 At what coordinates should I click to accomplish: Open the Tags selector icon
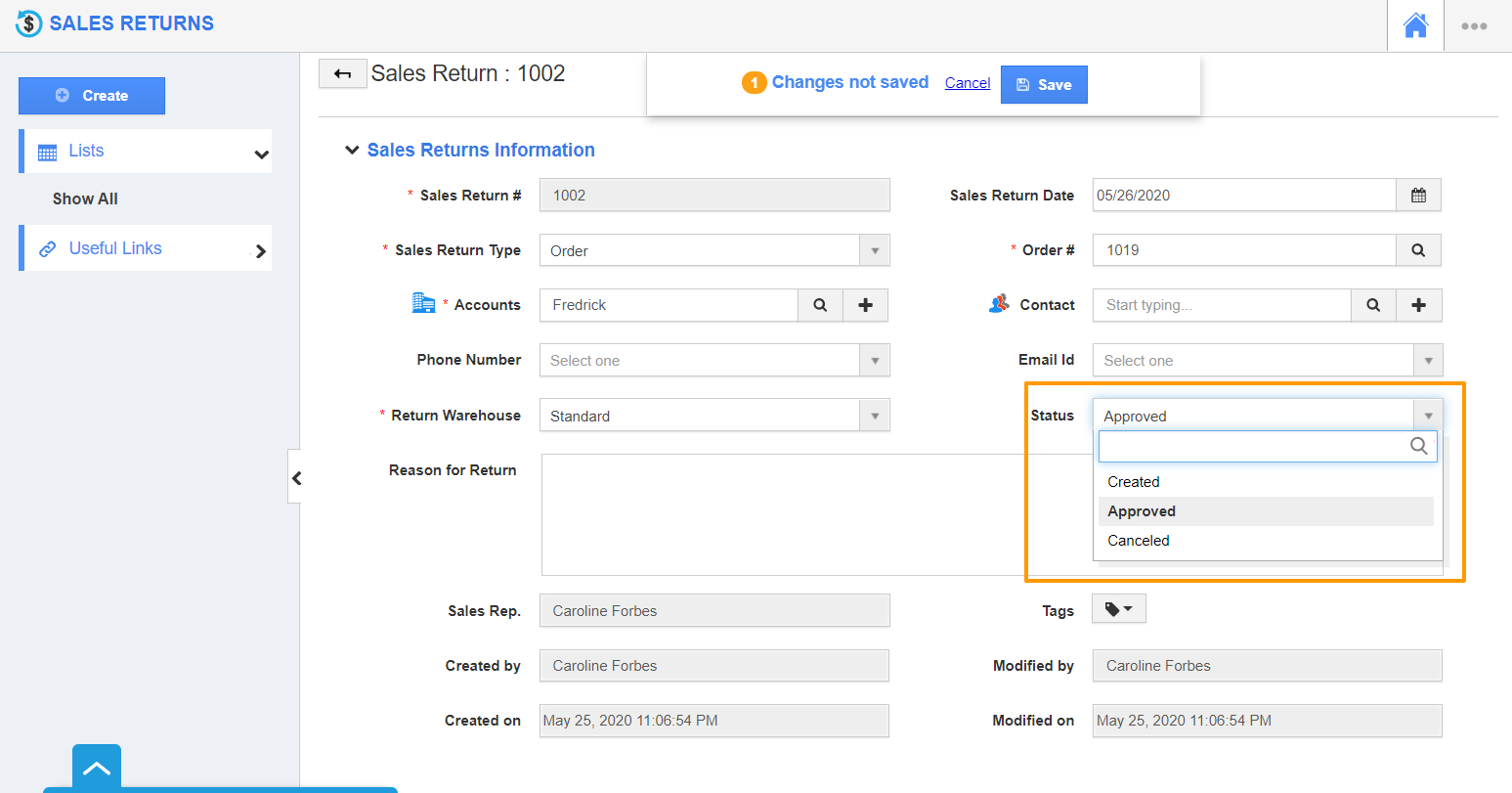tap(1118, 608)
